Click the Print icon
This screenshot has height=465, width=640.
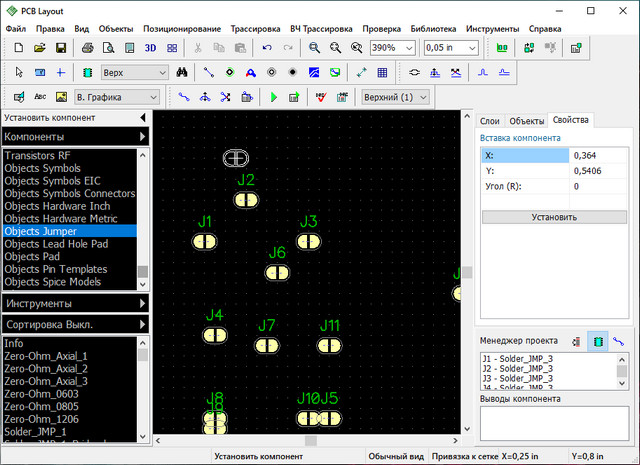(87, 47)
